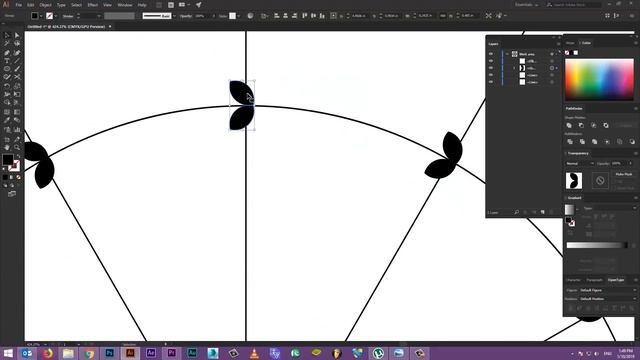Expand the group sublayer with leaf thumbnail

(x=514, y=68)
